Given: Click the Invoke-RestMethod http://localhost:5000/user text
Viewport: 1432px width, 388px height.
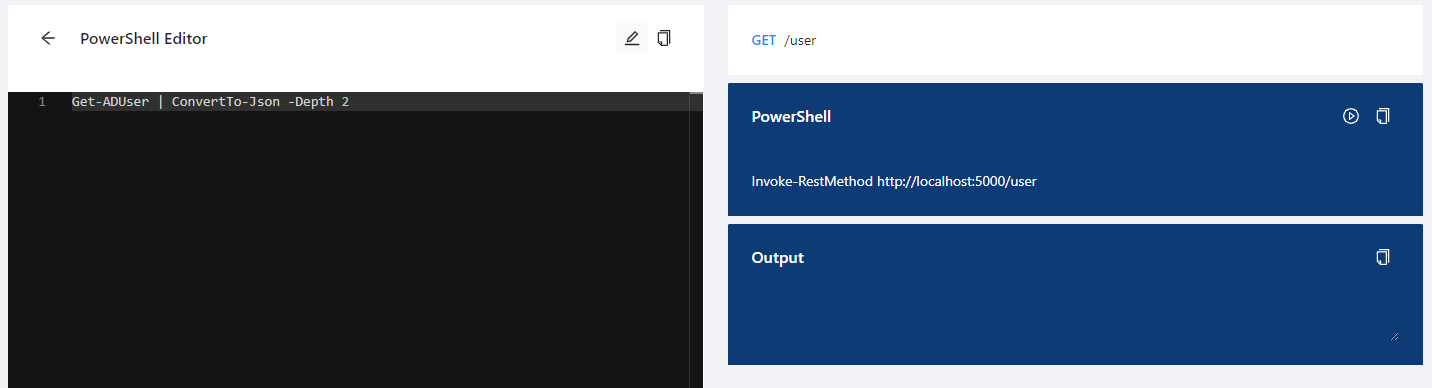Looking at the screenshot, I should 894,181.
